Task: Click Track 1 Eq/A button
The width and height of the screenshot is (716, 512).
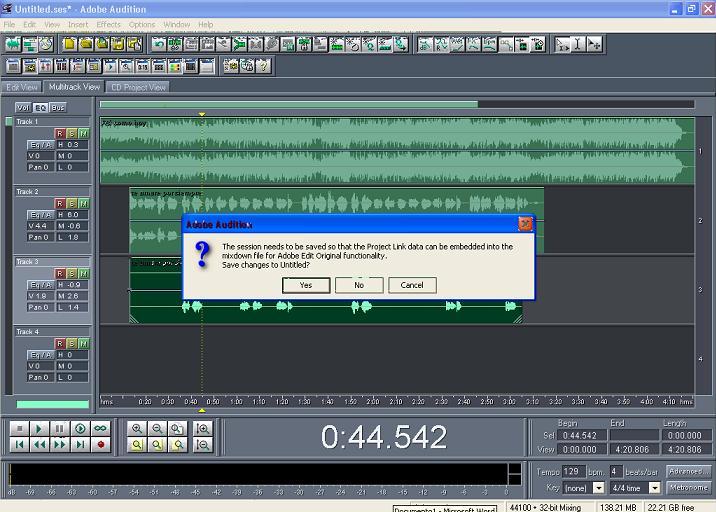Action: (40, 145)
